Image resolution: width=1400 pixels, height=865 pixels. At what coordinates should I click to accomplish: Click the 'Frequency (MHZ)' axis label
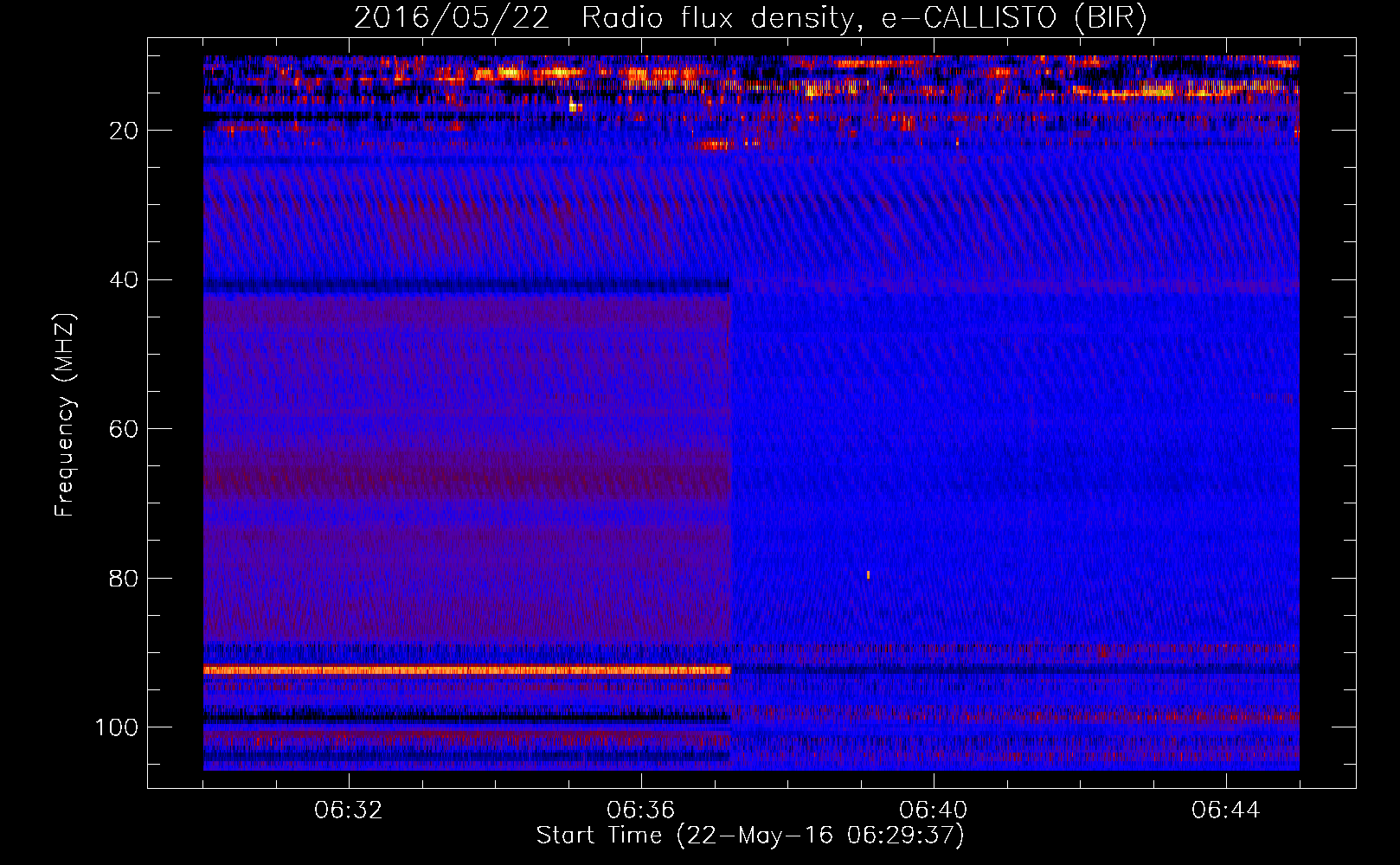(x=65, y=415)
